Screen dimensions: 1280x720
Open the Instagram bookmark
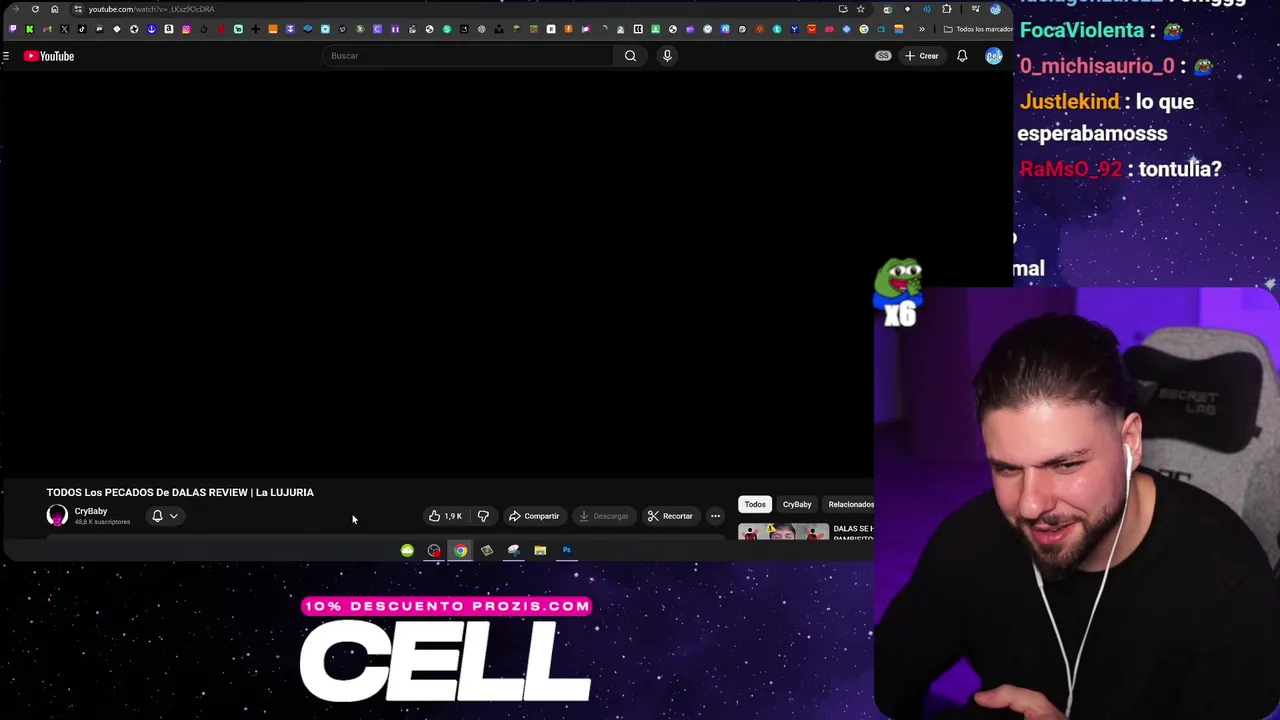(x=186, y=29)
